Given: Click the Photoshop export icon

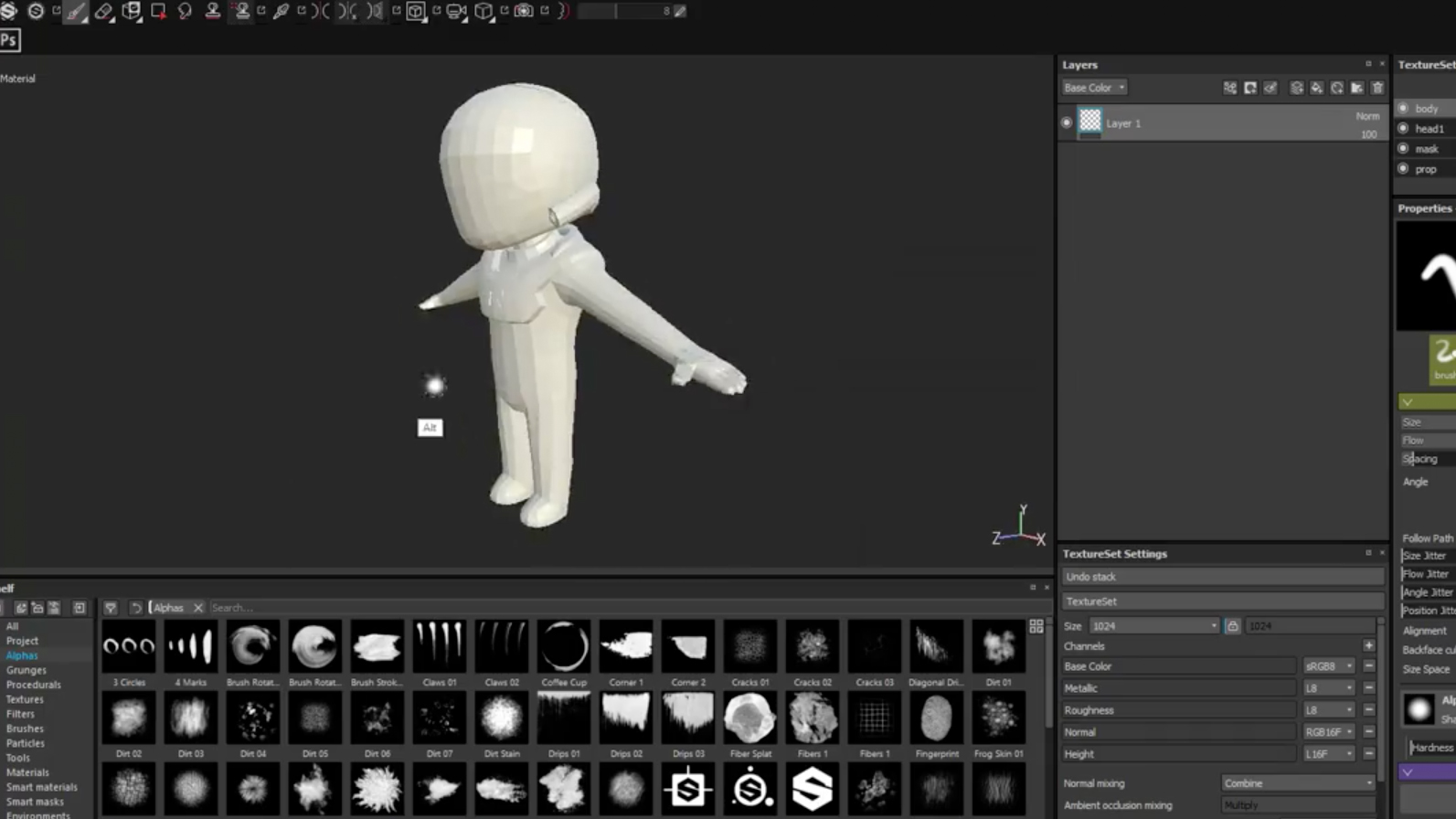Looking at the screenshot, I should tap(9, 40).
